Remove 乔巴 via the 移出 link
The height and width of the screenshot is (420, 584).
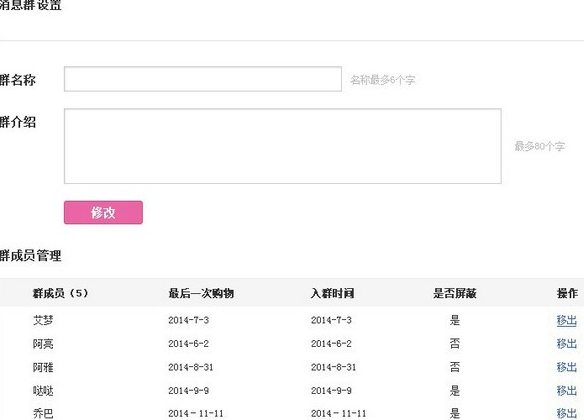[x=566, y=413]
